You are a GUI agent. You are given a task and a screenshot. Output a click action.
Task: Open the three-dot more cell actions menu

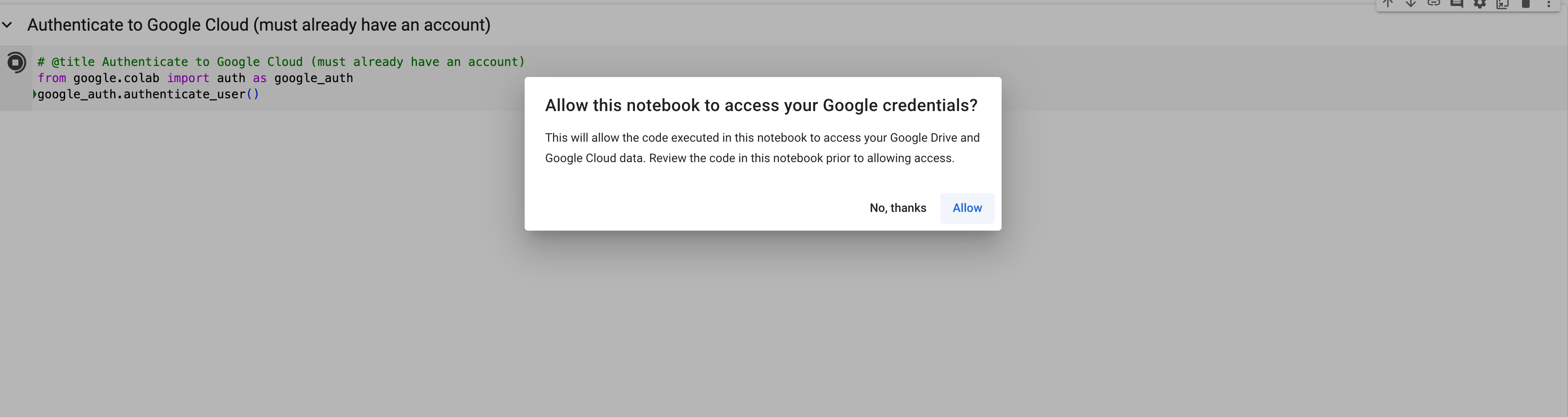(1549, 4)
